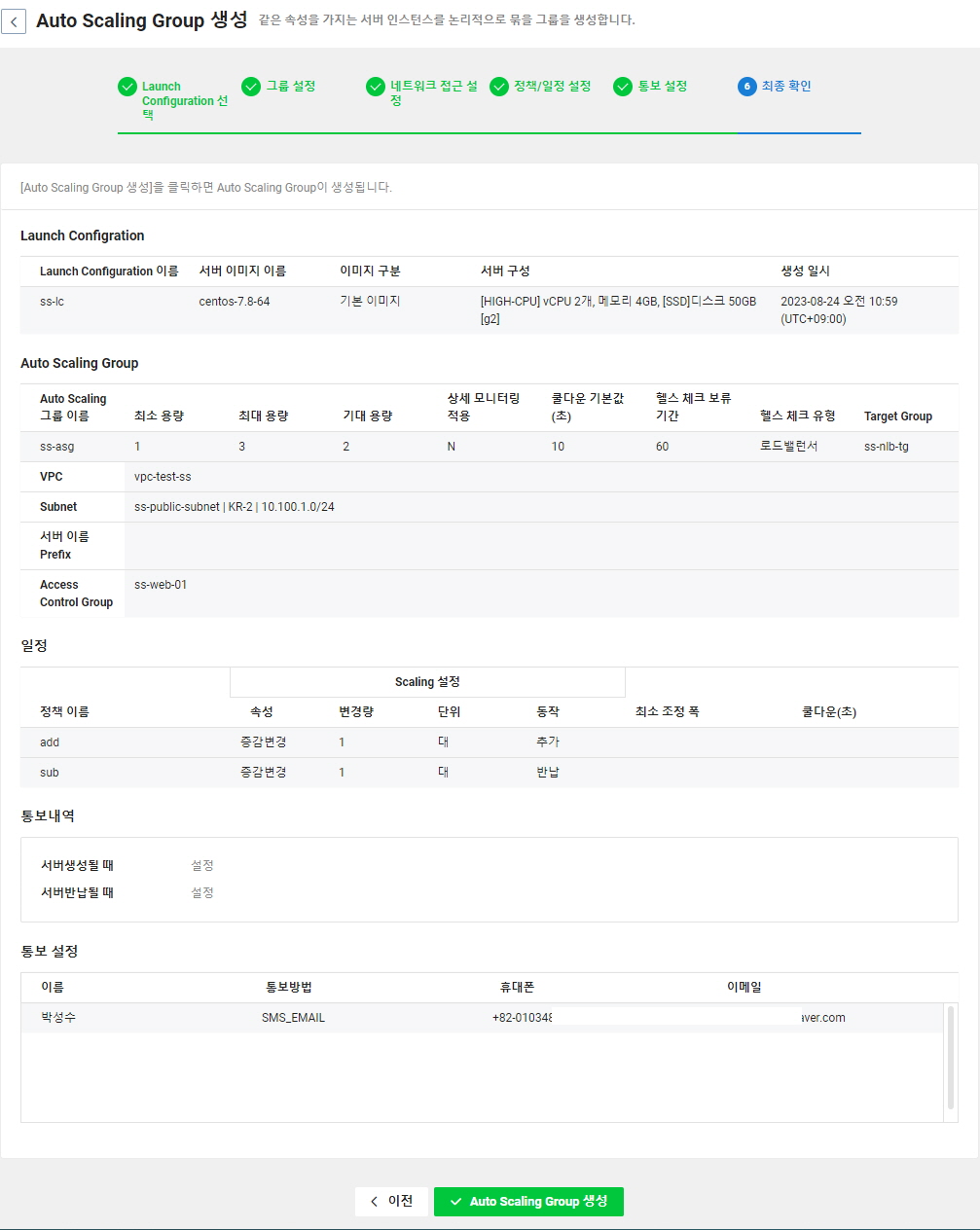The height and width of the screenshot is (1230, 980).
Task: Click the sub policy row name
Action: coord(50,773)
